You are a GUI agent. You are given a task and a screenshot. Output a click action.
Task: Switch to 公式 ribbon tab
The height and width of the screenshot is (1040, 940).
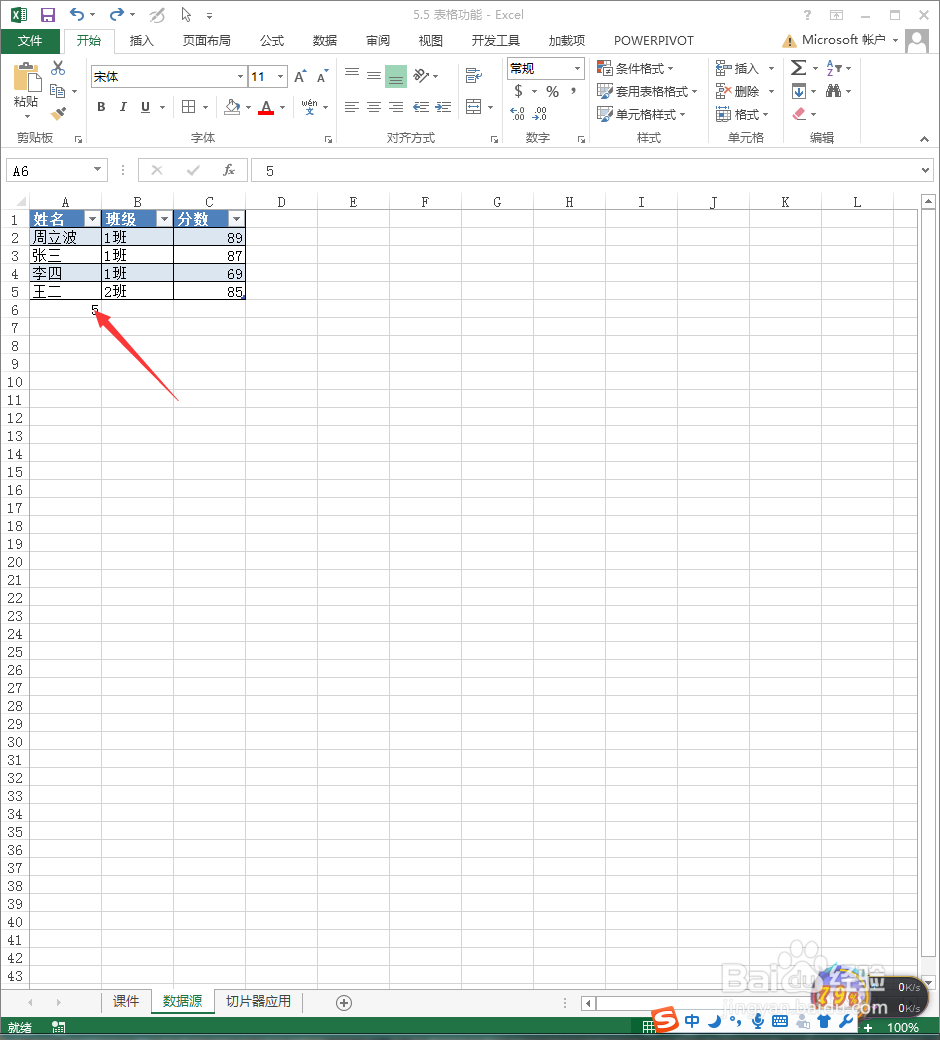pyautogui.click(x=272, y=41)
